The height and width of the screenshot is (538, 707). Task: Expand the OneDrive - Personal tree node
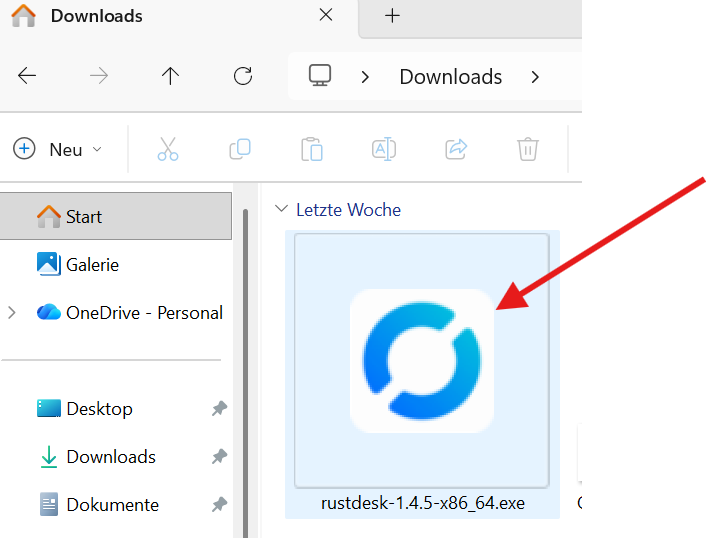coord(12,313)
